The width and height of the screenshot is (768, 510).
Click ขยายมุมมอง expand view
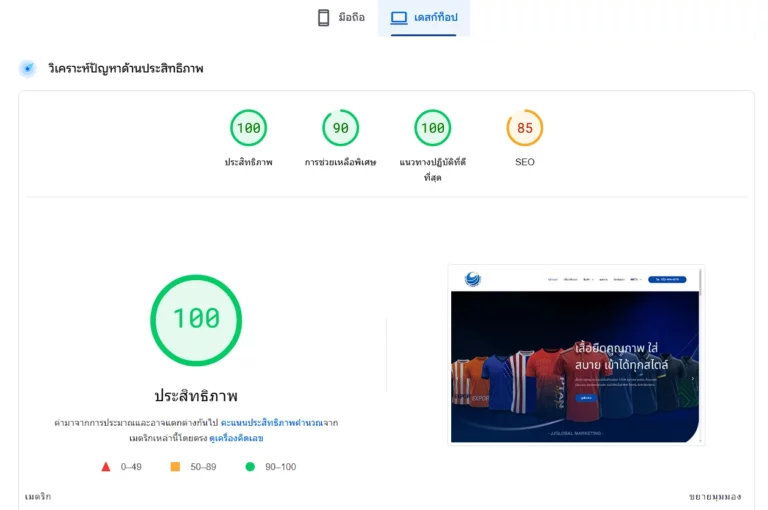coord(715,497)
